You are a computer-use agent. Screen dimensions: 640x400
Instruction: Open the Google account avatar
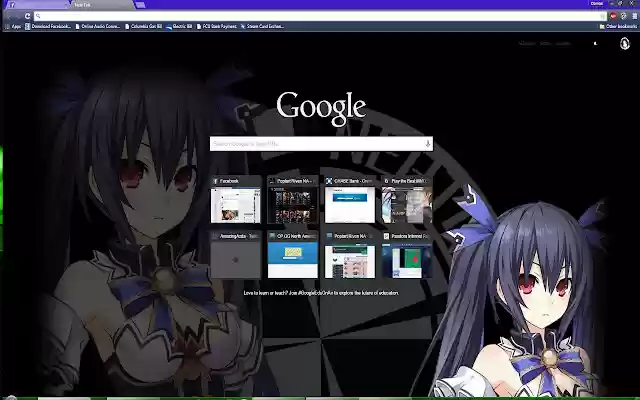pos(624,43)
